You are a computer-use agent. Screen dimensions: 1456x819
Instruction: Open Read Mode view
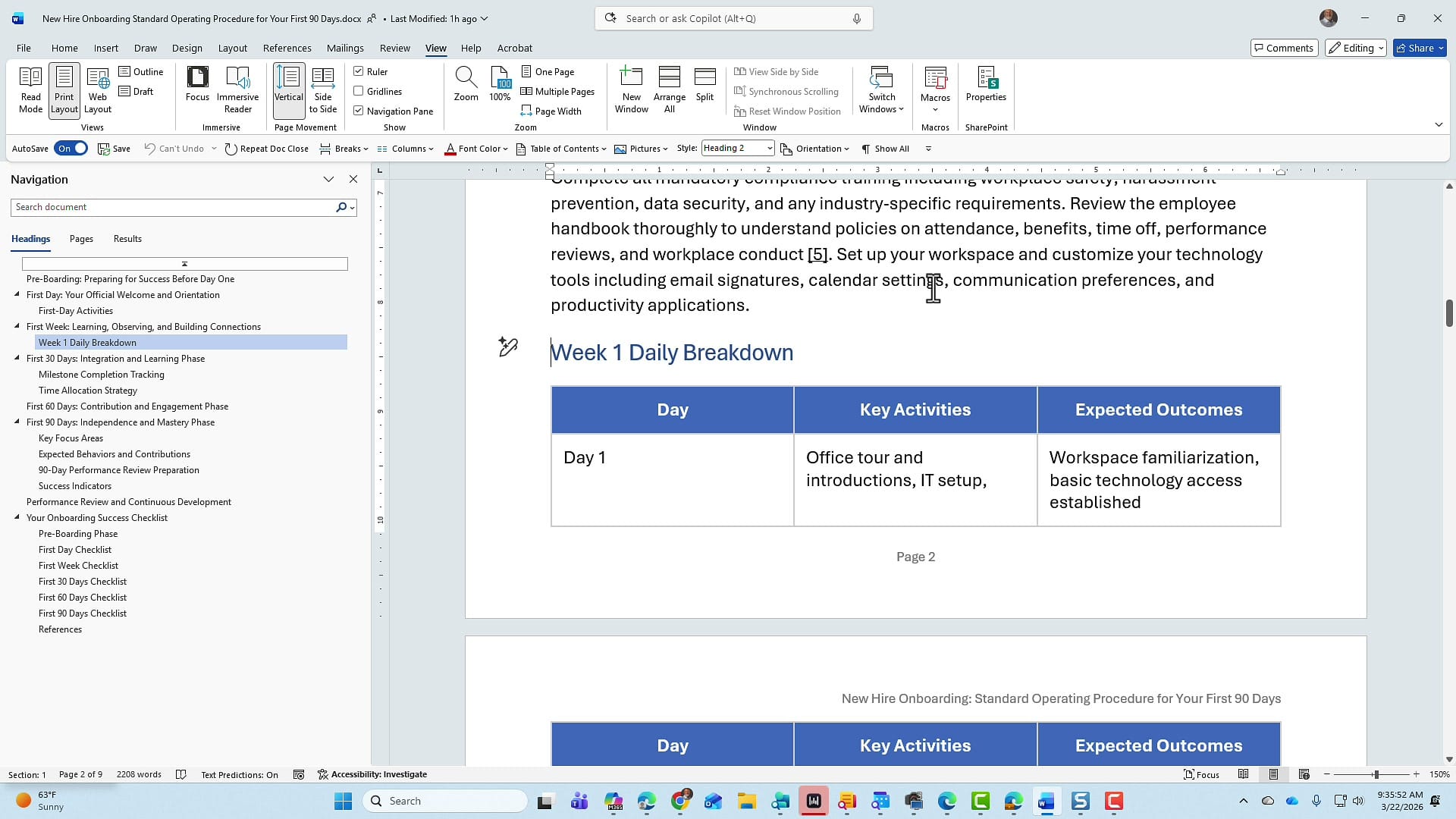coord(30,89)
